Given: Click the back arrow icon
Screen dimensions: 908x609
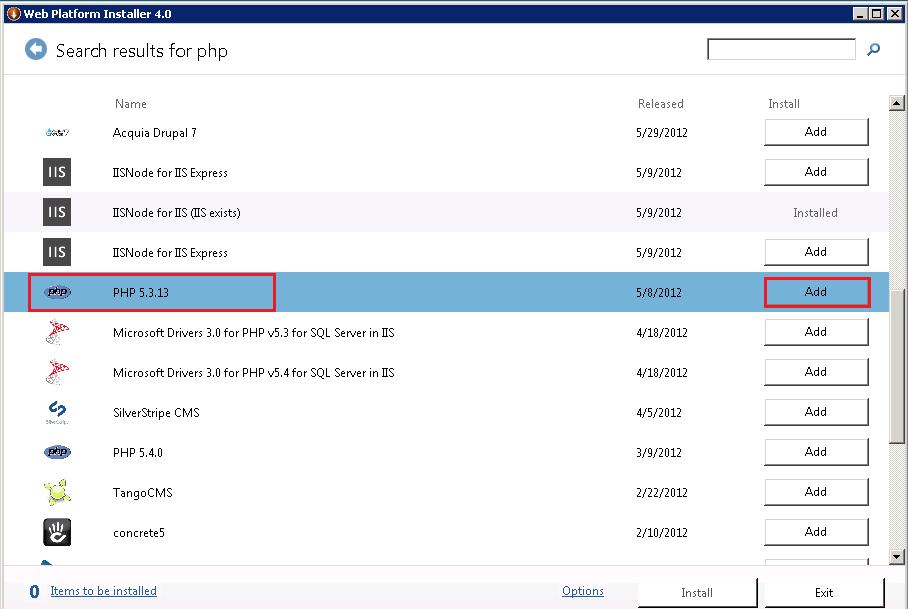Looking at the screenshot, I should click(36, 49).
